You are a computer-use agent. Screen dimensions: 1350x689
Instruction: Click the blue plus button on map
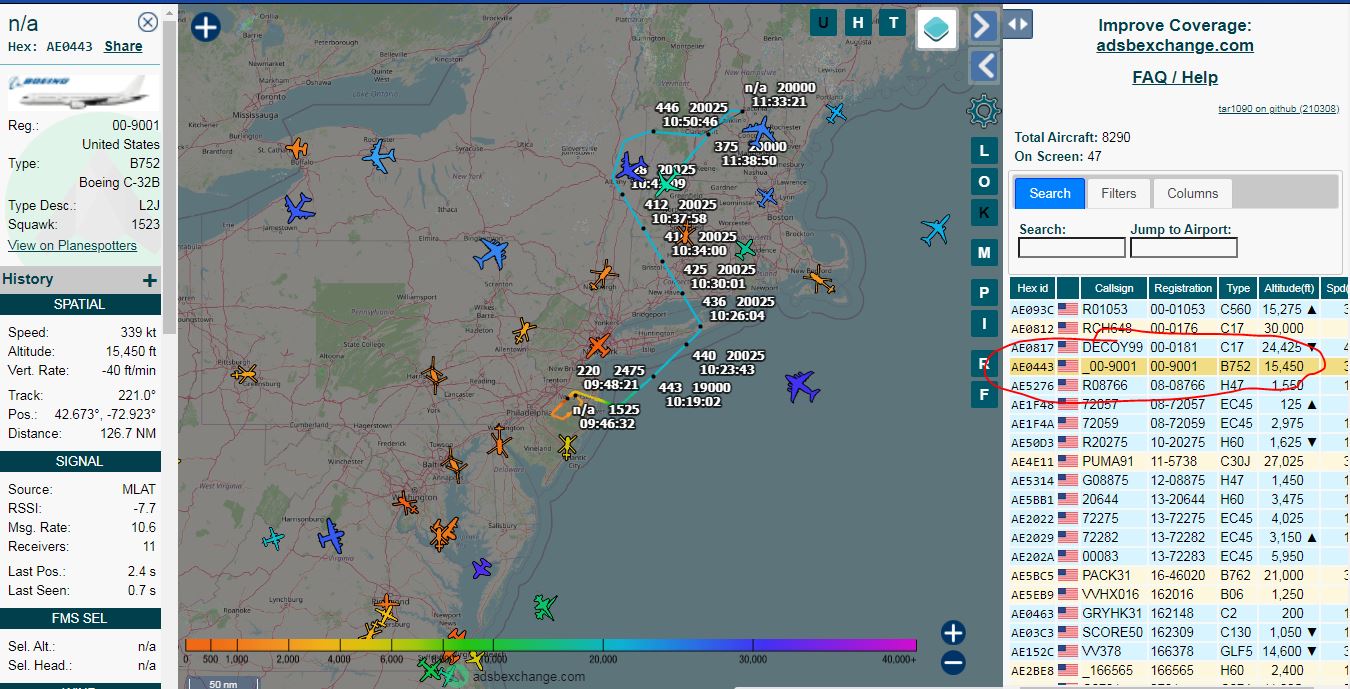205,26
